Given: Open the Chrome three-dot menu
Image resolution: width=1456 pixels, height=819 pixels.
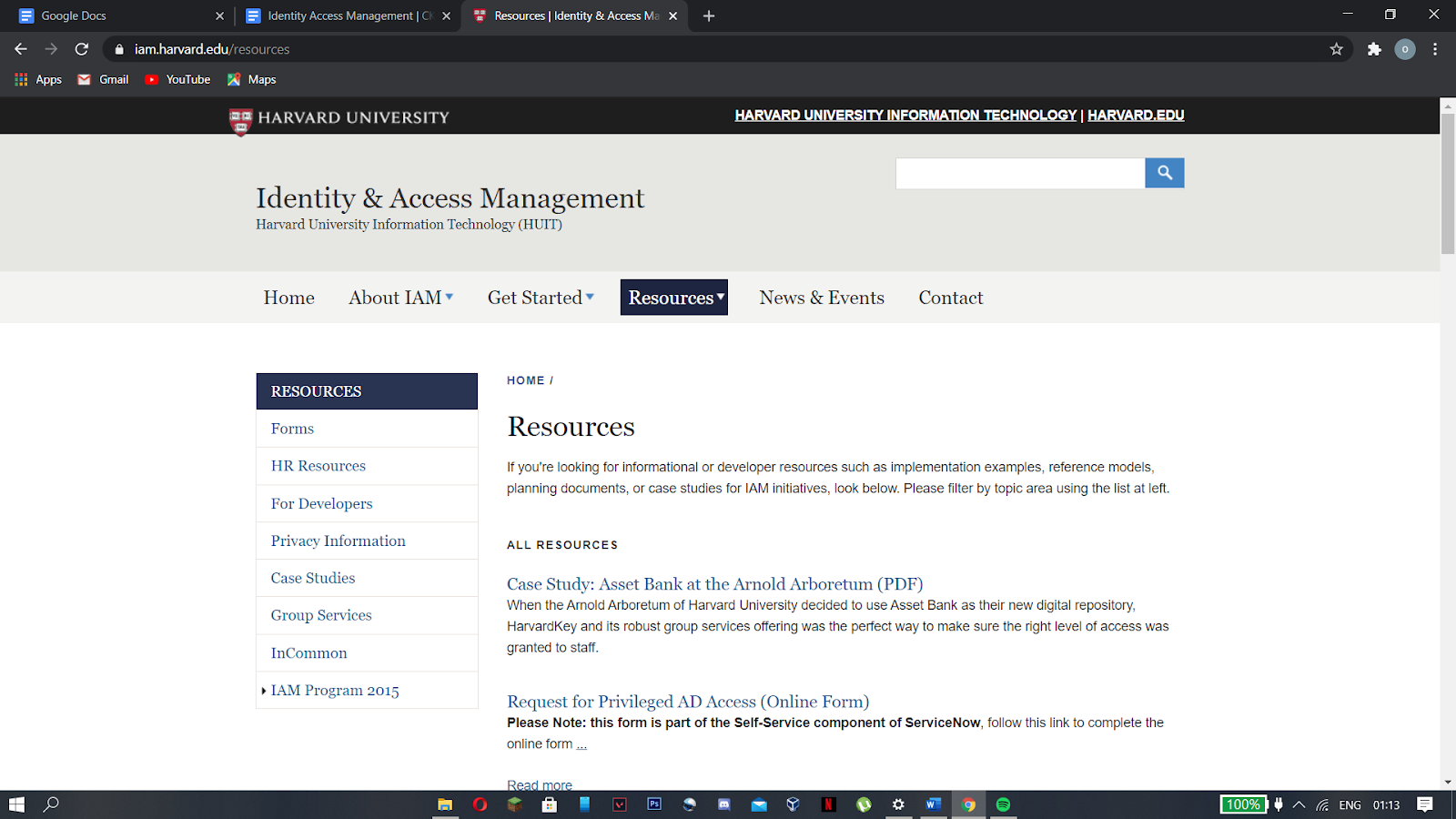Looking at the screenshot, I should (x=1435, y=49).
